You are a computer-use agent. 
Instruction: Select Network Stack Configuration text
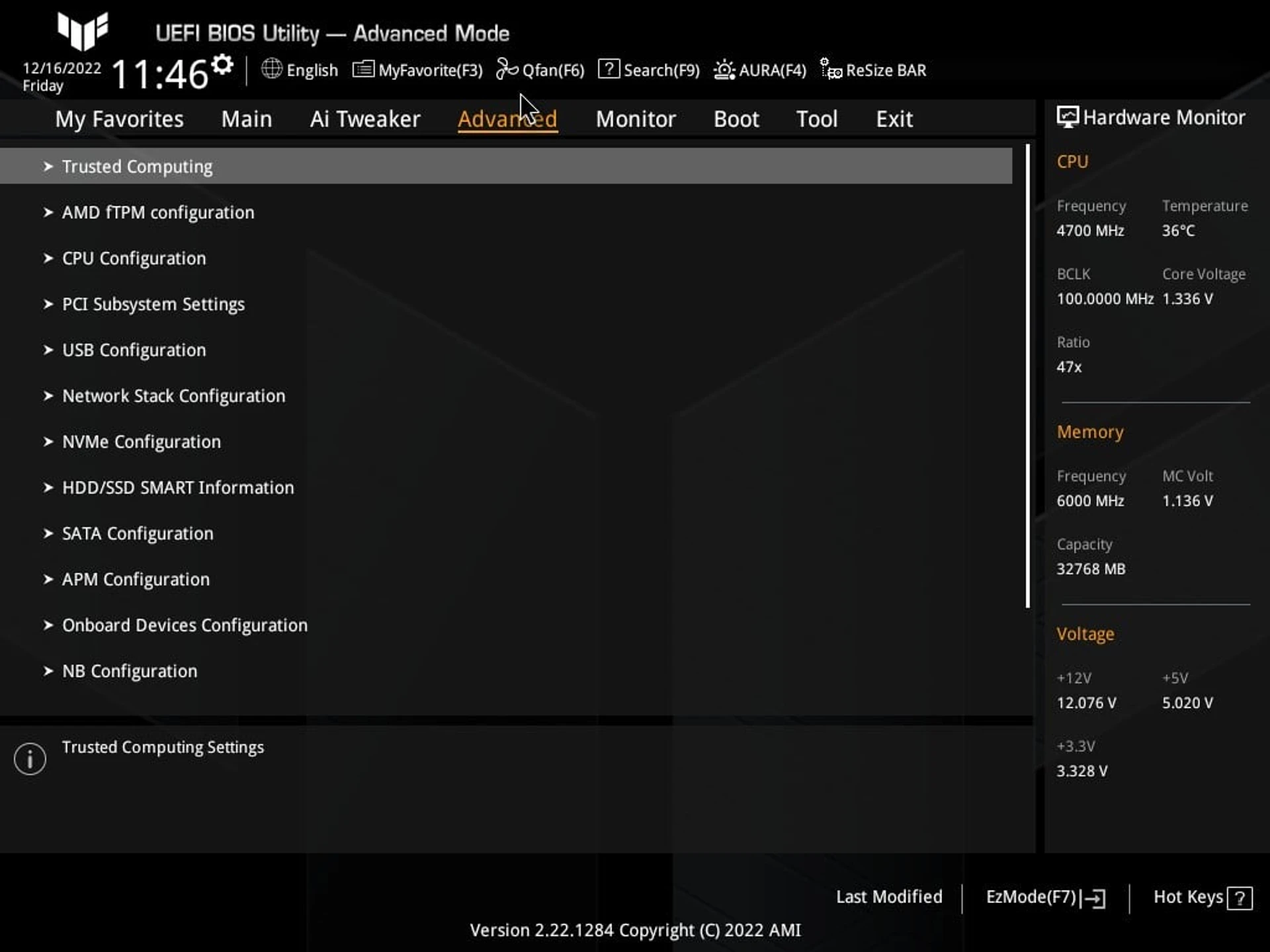point(174,396)
